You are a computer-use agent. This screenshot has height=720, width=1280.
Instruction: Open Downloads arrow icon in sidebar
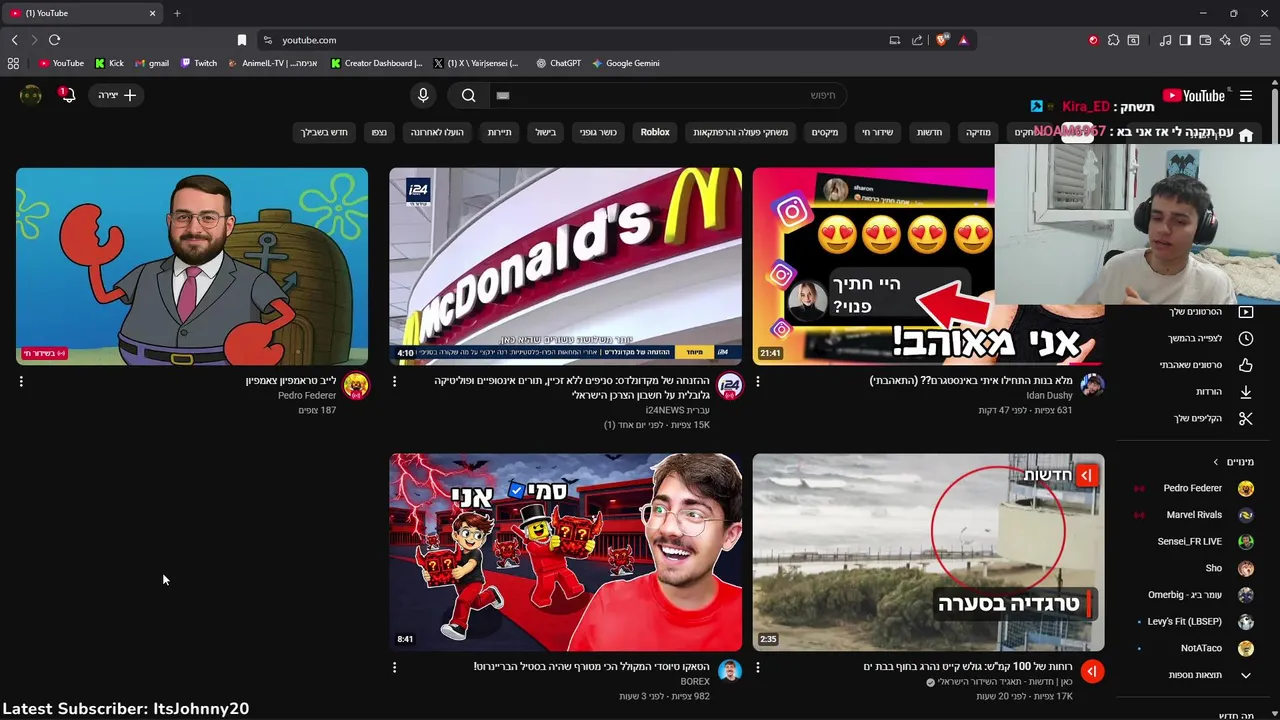click(1246, 392)
